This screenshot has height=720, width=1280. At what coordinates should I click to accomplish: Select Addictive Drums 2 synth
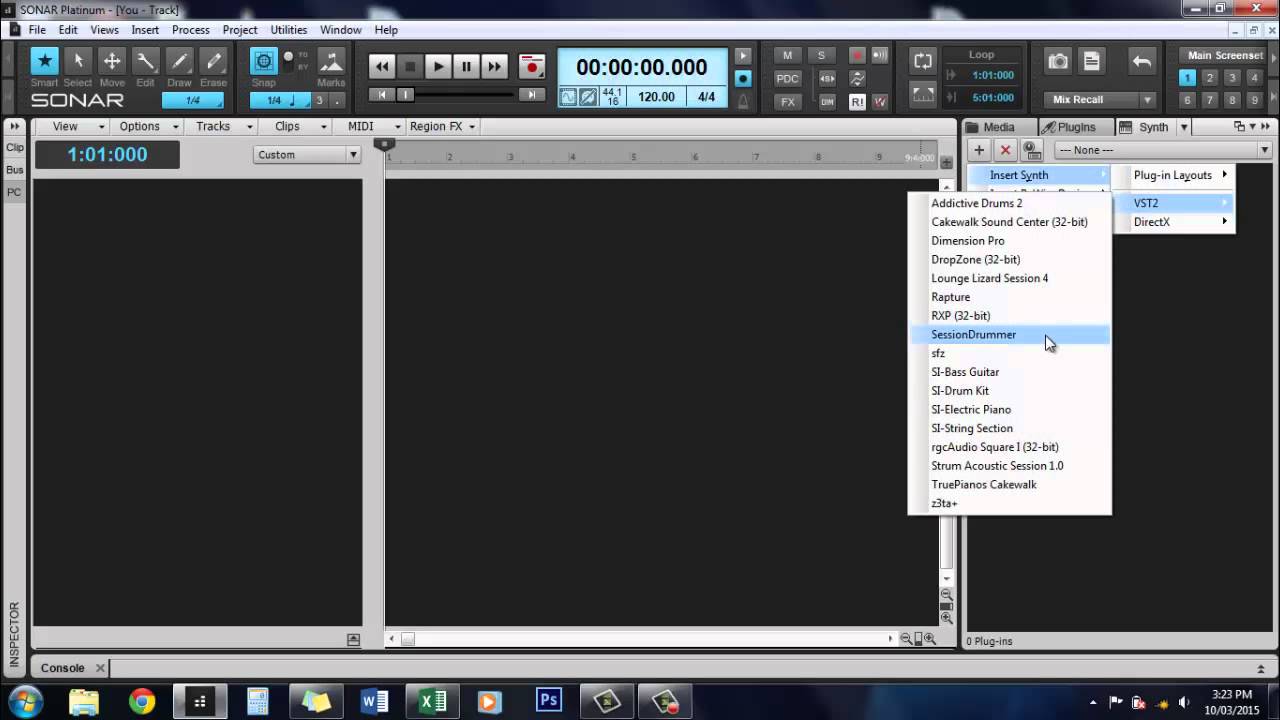click(x=1010, y=203)
